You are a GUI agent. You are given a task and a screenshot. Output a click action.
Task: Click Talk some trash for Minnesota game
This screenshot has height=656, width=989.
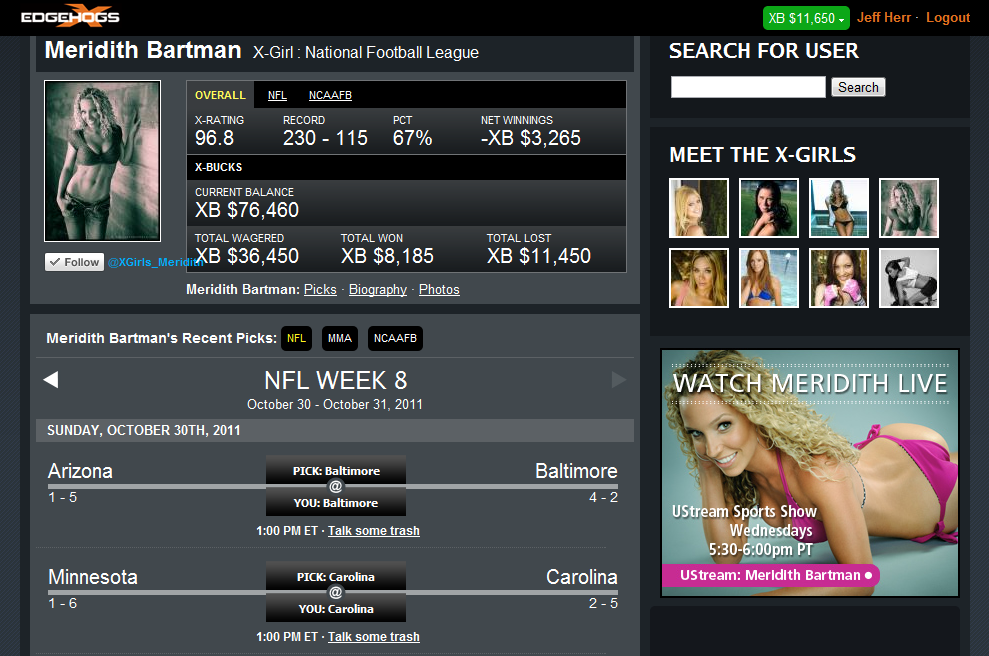point(373,636)
